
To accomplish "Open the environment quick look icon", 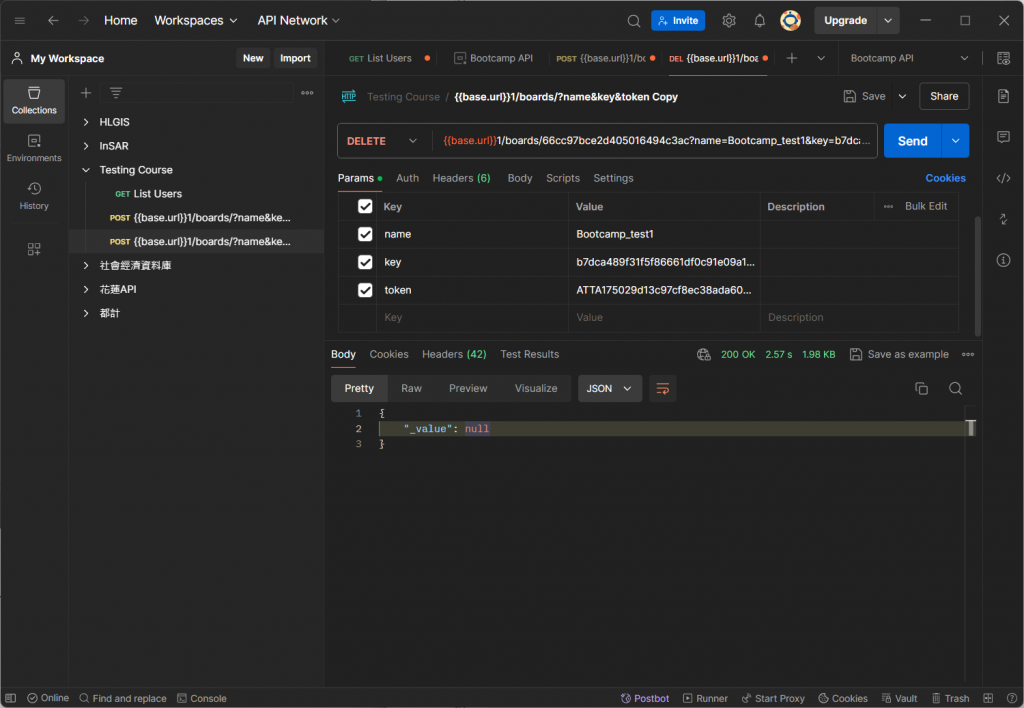I will click(1004, 58).
